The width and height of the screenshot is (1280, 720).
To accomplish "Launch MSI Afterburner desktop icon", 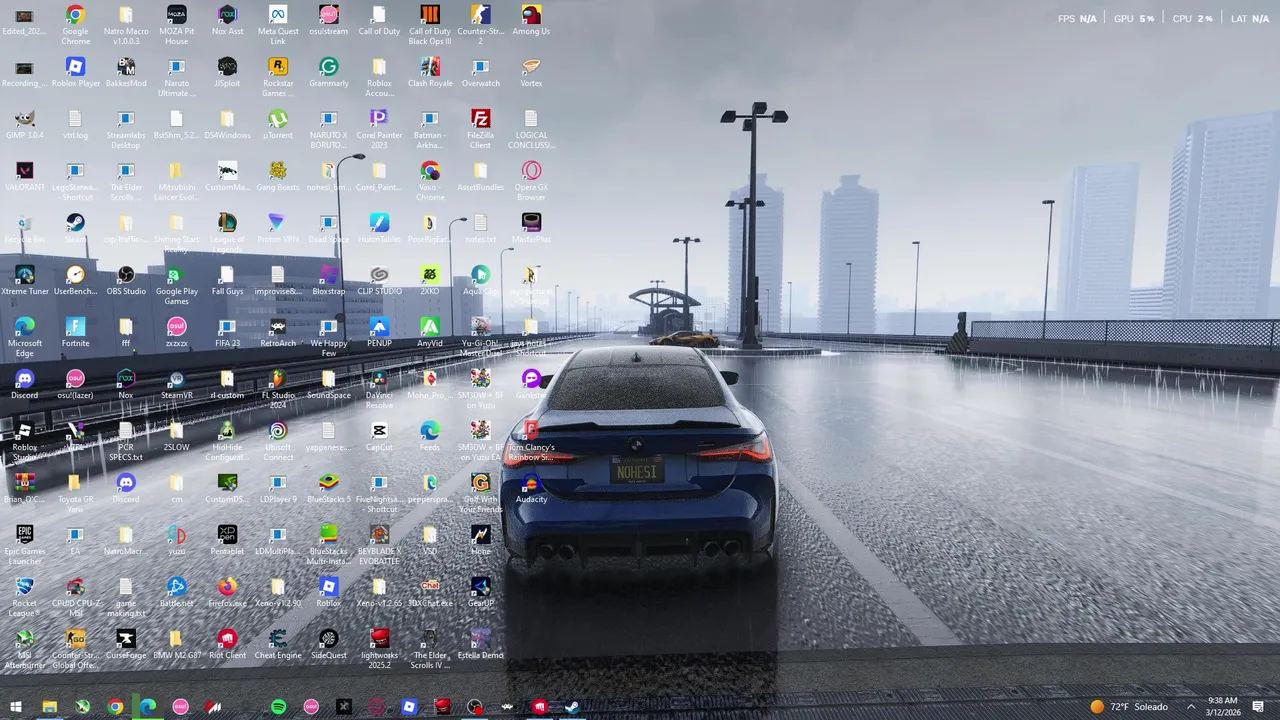I will point(24,649).
